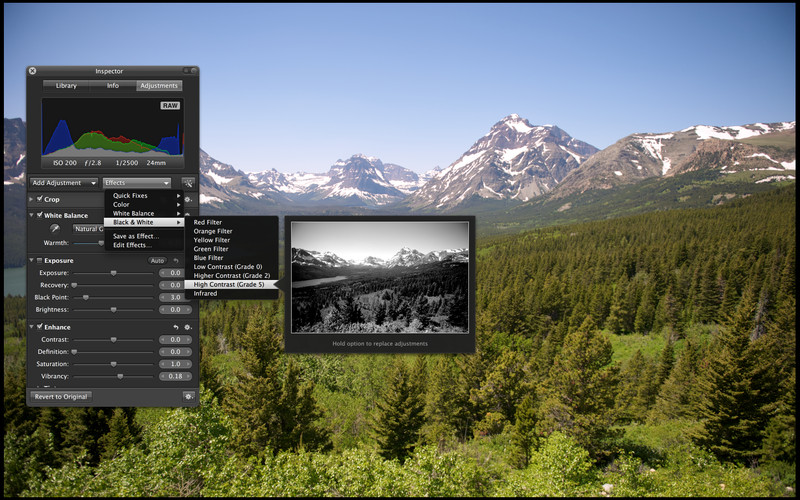Open the Enhance section gear menu

point(188,327)
